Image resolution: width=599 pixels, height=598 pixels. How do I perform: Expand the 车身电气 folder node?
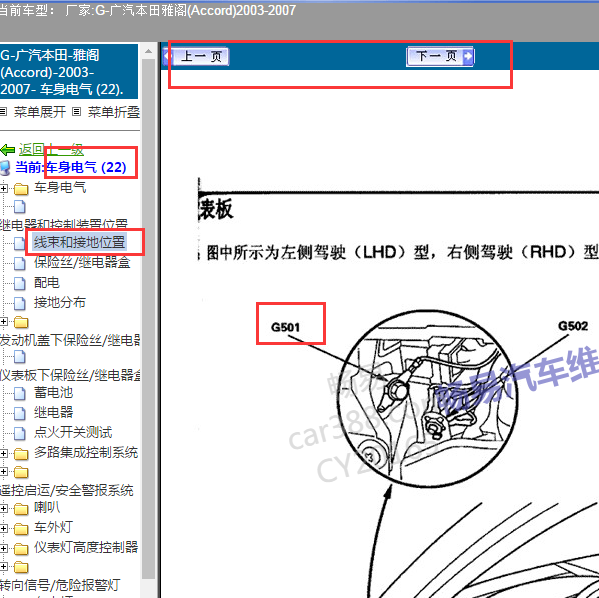4,188
